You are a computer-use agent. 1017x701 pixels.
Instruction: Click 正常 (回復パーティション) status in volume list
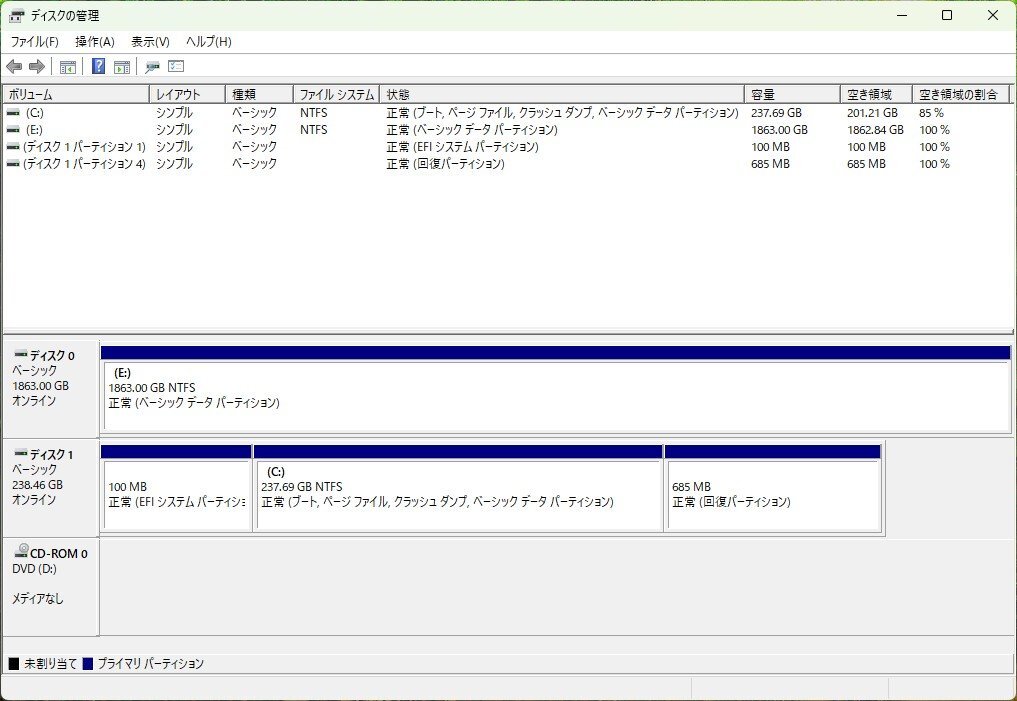point(446,163)
